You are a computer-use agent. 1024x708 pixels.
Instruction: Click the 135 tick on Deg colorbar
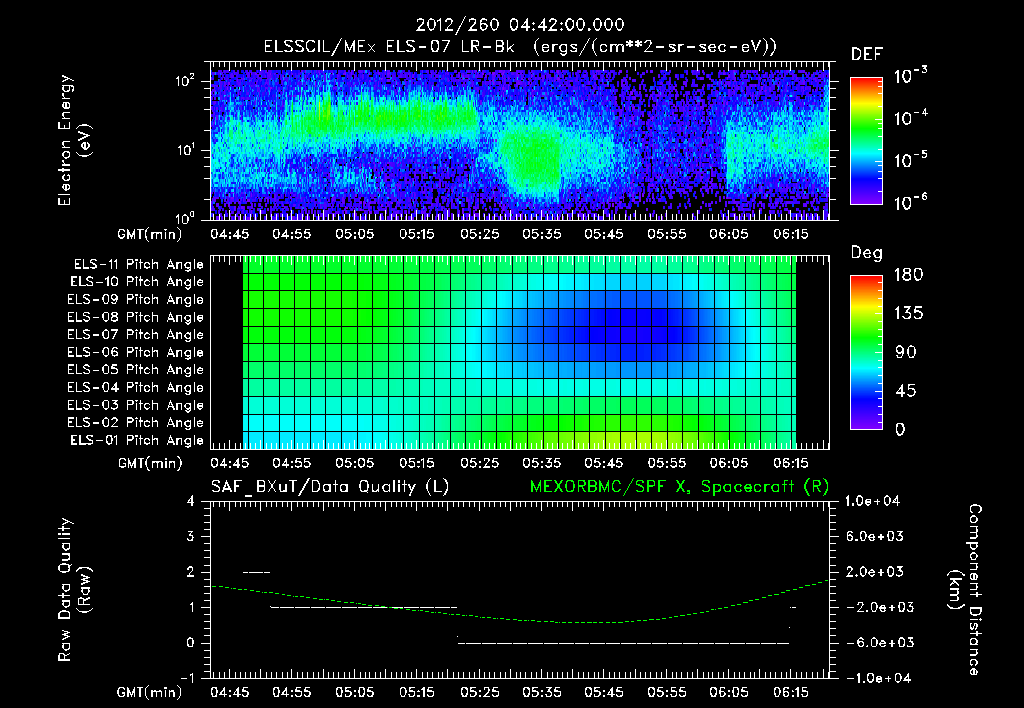[908, 314]
